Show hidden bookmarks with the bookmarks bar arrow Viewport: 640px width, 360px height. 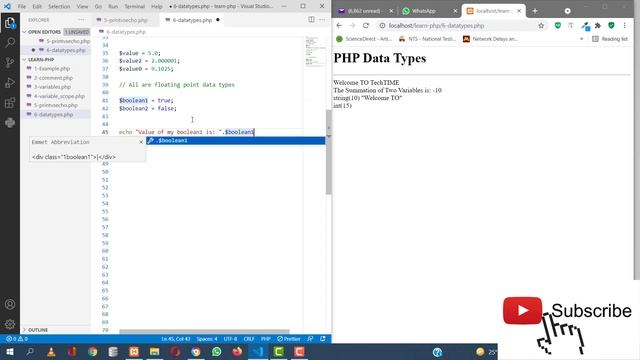tap(581, 39)
